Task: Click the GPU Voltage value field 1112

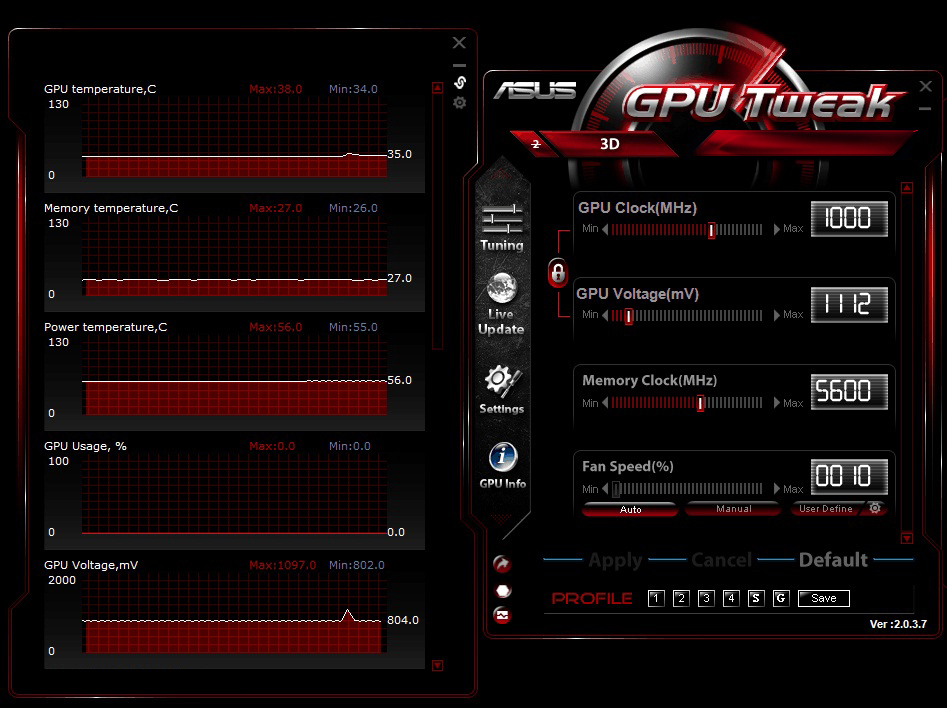Action: pyautogui.click(x=849, y=305)
